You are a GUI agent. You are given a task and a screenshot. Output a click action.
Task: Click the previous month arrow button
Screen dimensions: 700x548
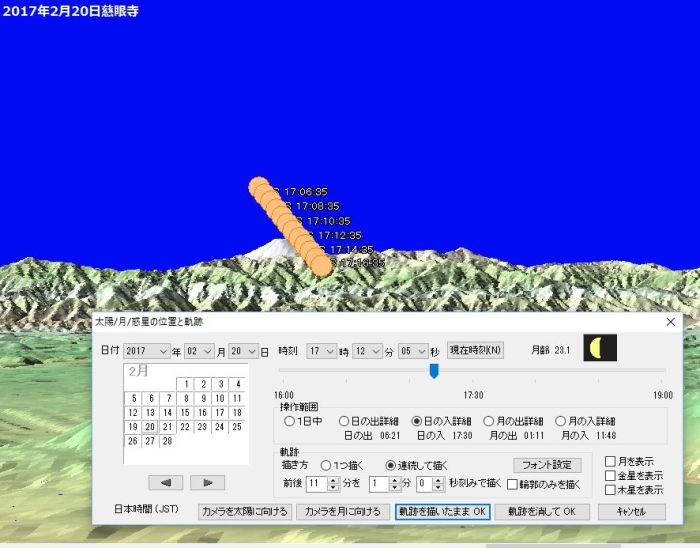click(x=166, y=482)
